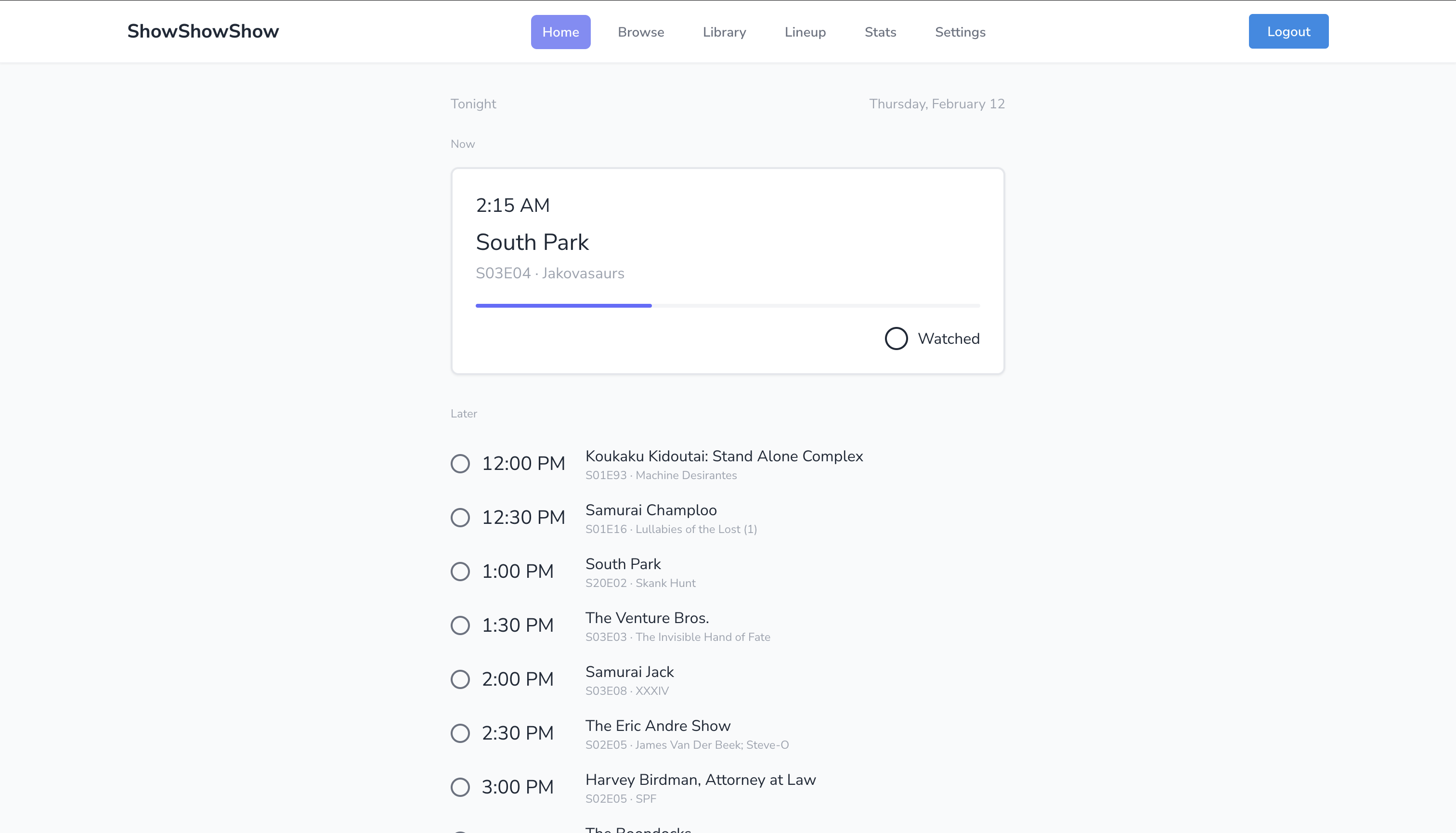Switch to the Library tab
1456x833 pixels.
click(x=724, y=32)
